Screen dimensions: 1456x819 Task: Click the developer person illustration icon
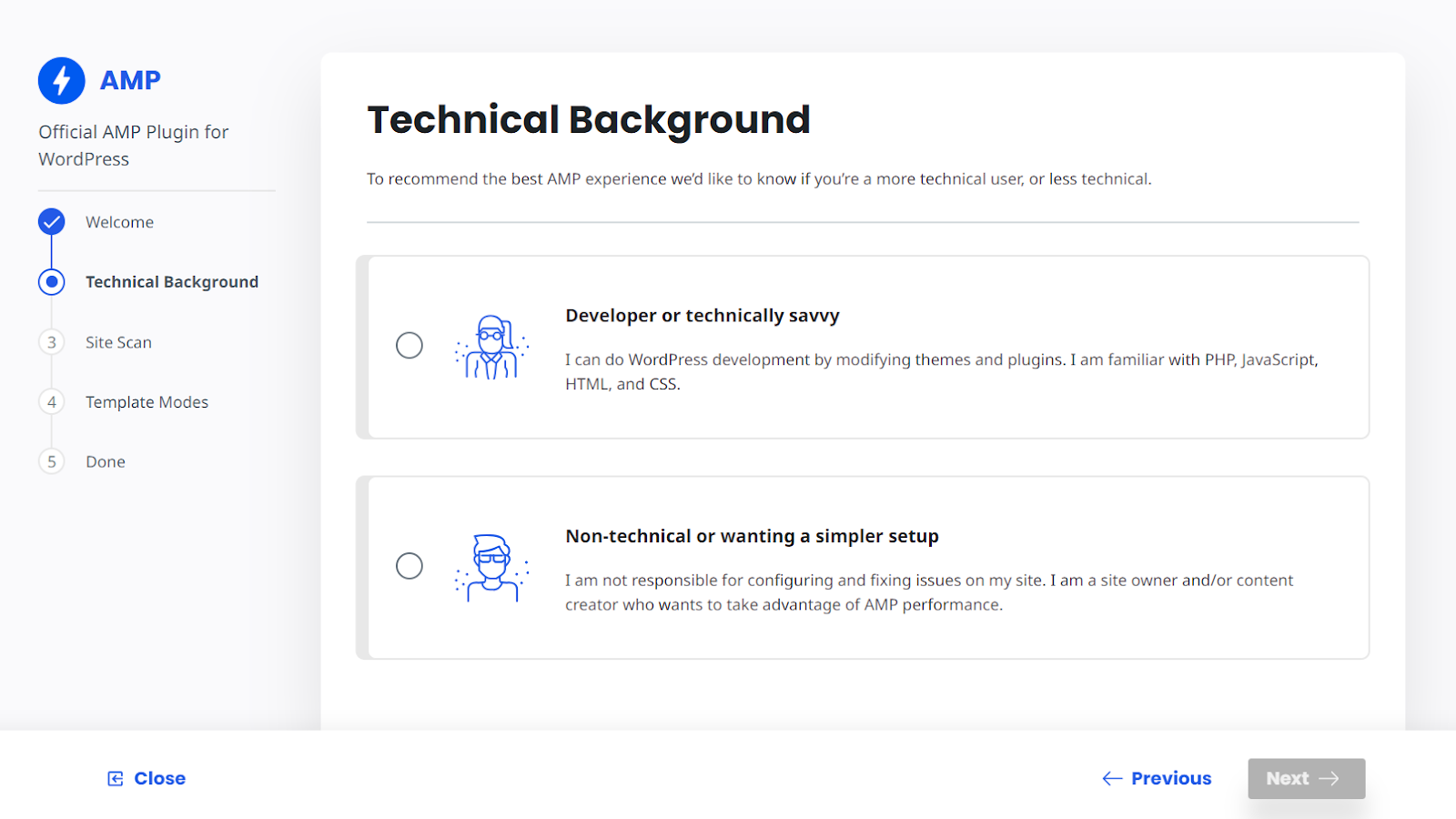[491, 347]
